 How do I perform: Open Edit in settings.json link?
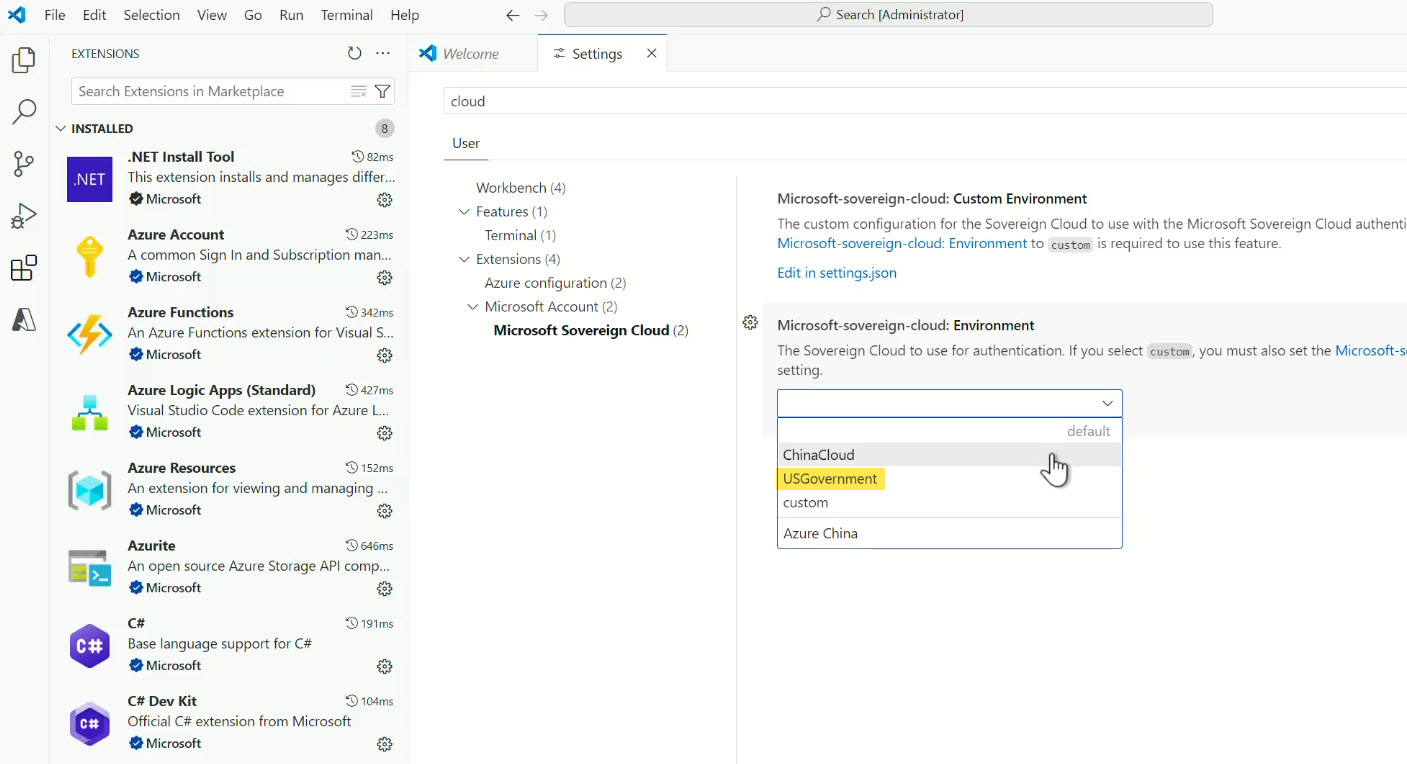[x=837, y=273]
